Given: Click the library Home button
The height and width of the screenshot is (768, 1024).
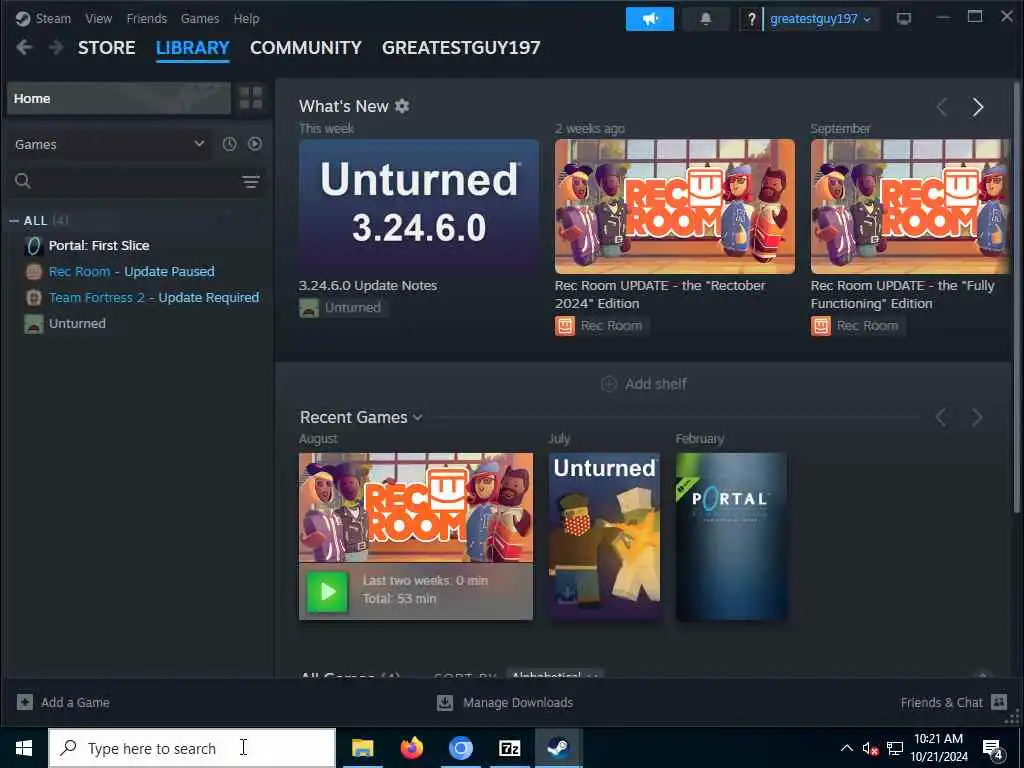Looking at the screenshot, I should coord(119,98).
